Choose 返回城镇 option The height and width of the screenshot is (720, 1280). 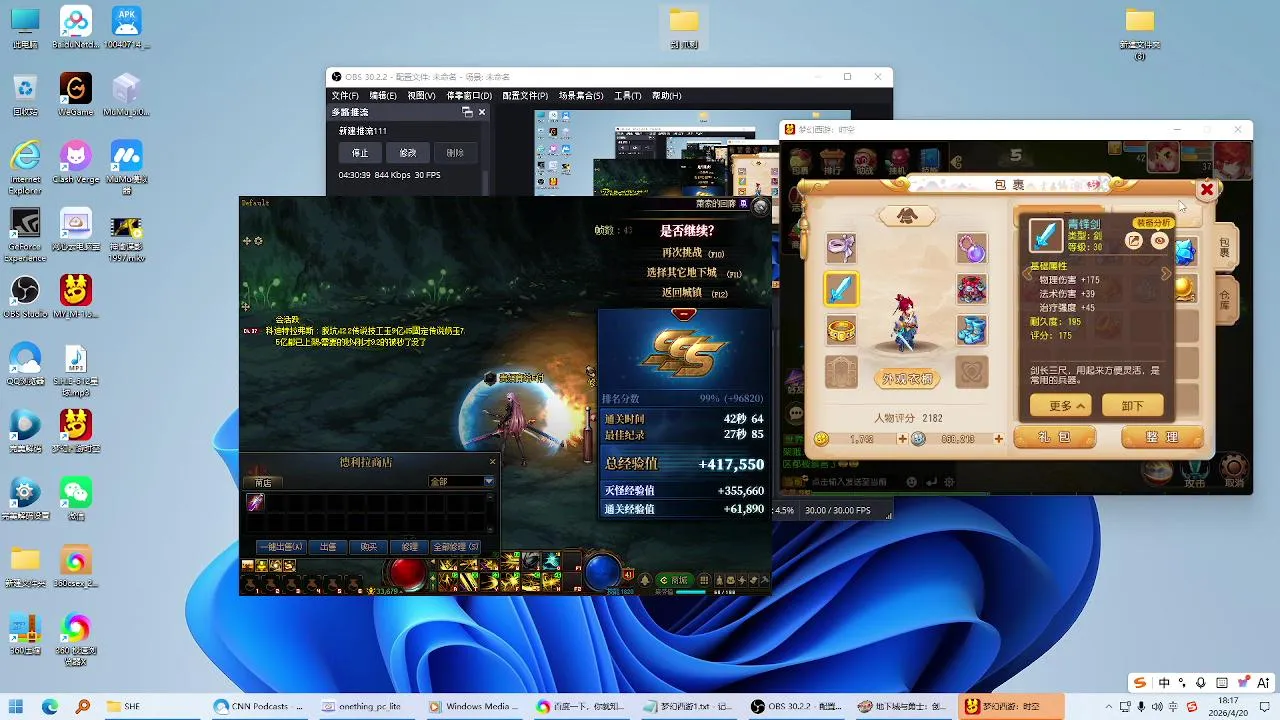693,293
